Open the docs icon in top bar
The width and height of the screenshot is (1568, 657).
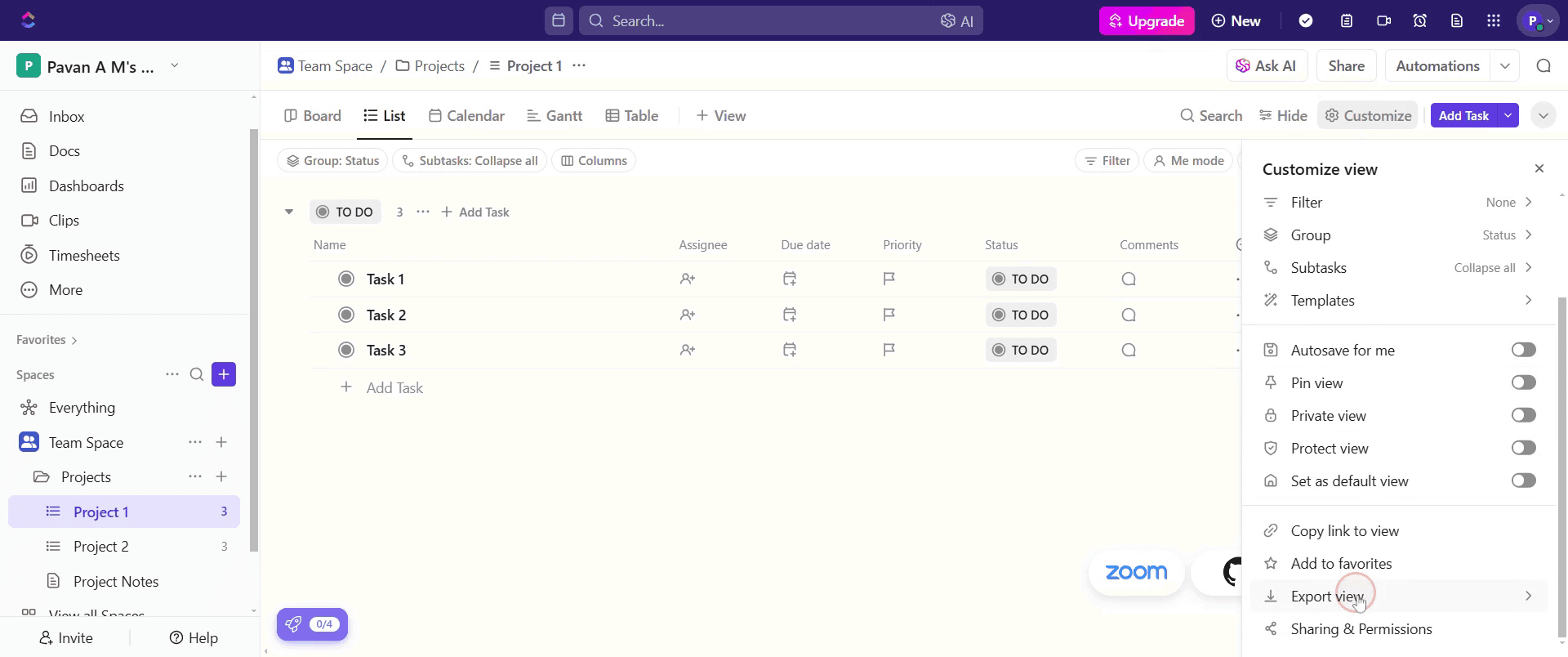1457,20
